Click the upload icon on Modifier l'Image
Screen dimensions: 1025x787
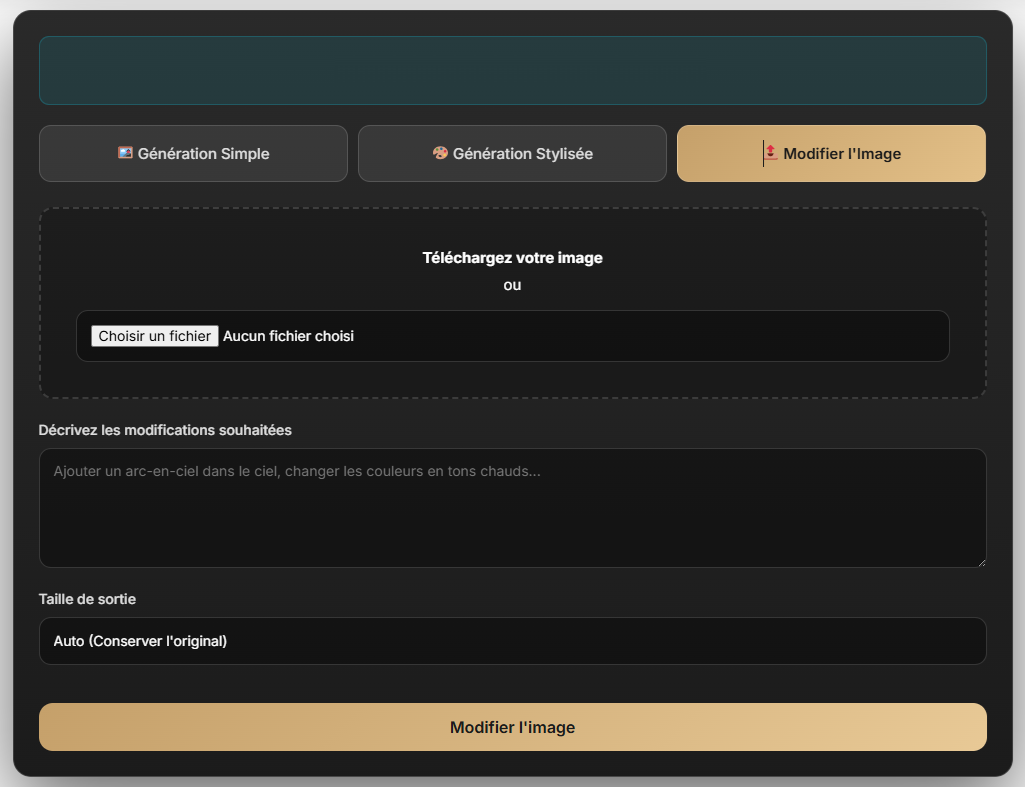(x=770, y=153)
